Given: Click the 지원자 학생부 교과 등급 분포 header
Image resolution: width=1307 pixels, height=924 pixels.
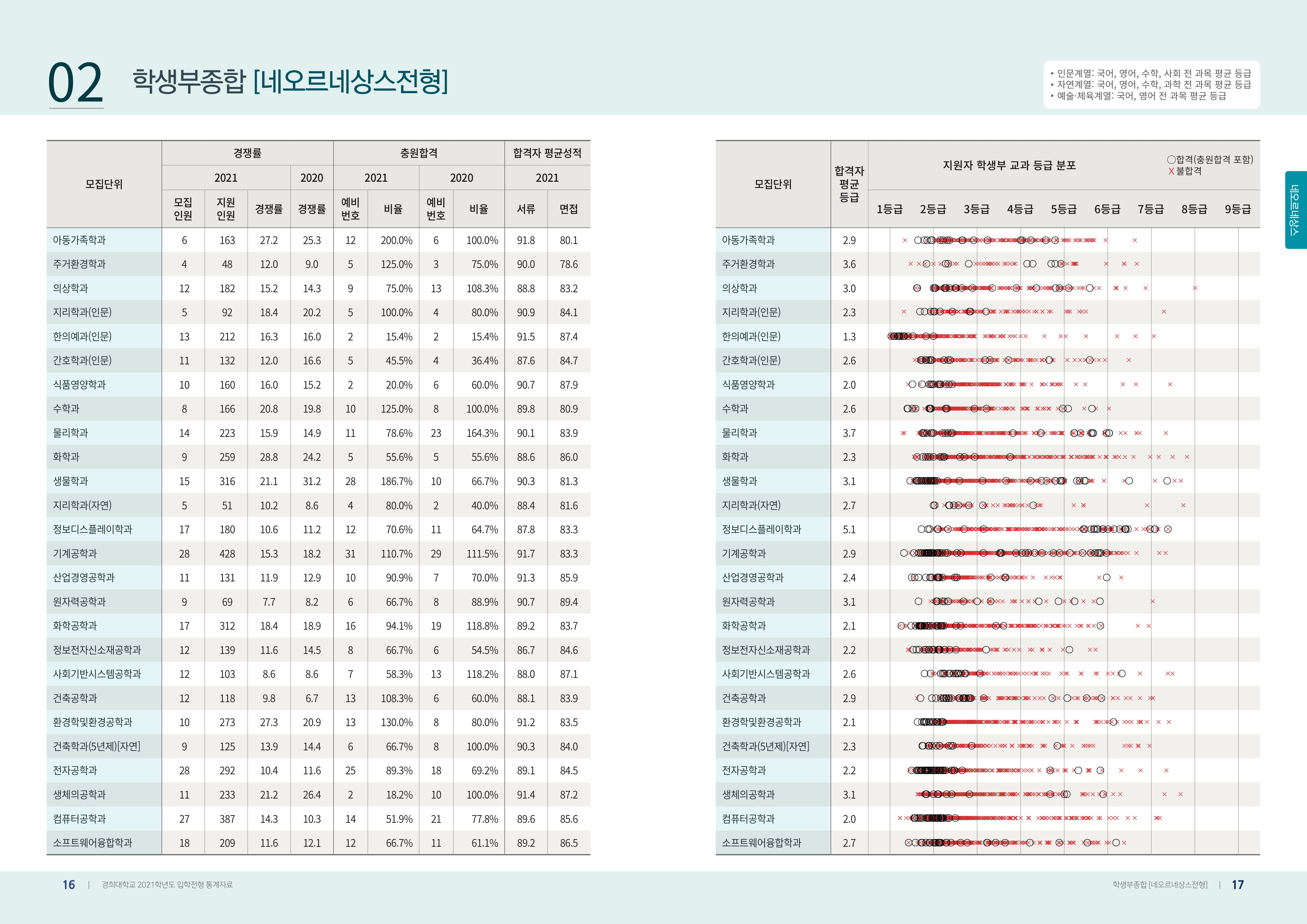Looking at the screenshot, I should click(1009, 166).
